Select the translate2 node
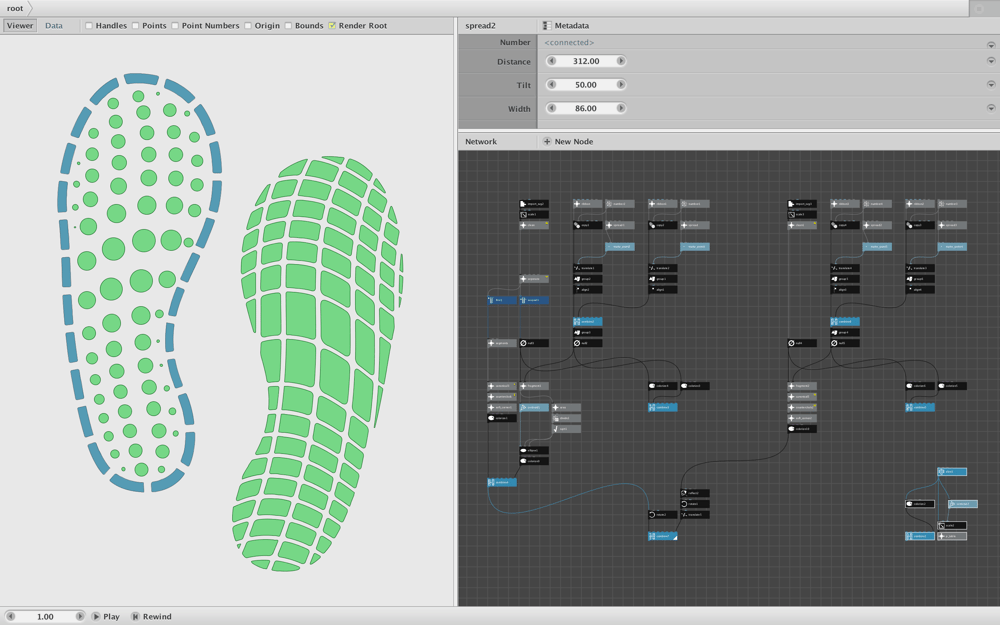 coord(663,268)
